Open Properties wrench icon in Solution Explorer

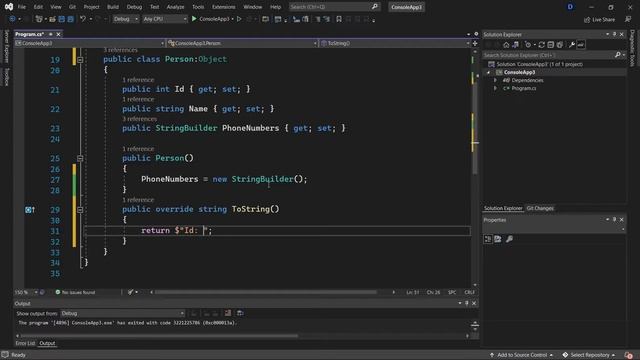(x=572, y=45)
